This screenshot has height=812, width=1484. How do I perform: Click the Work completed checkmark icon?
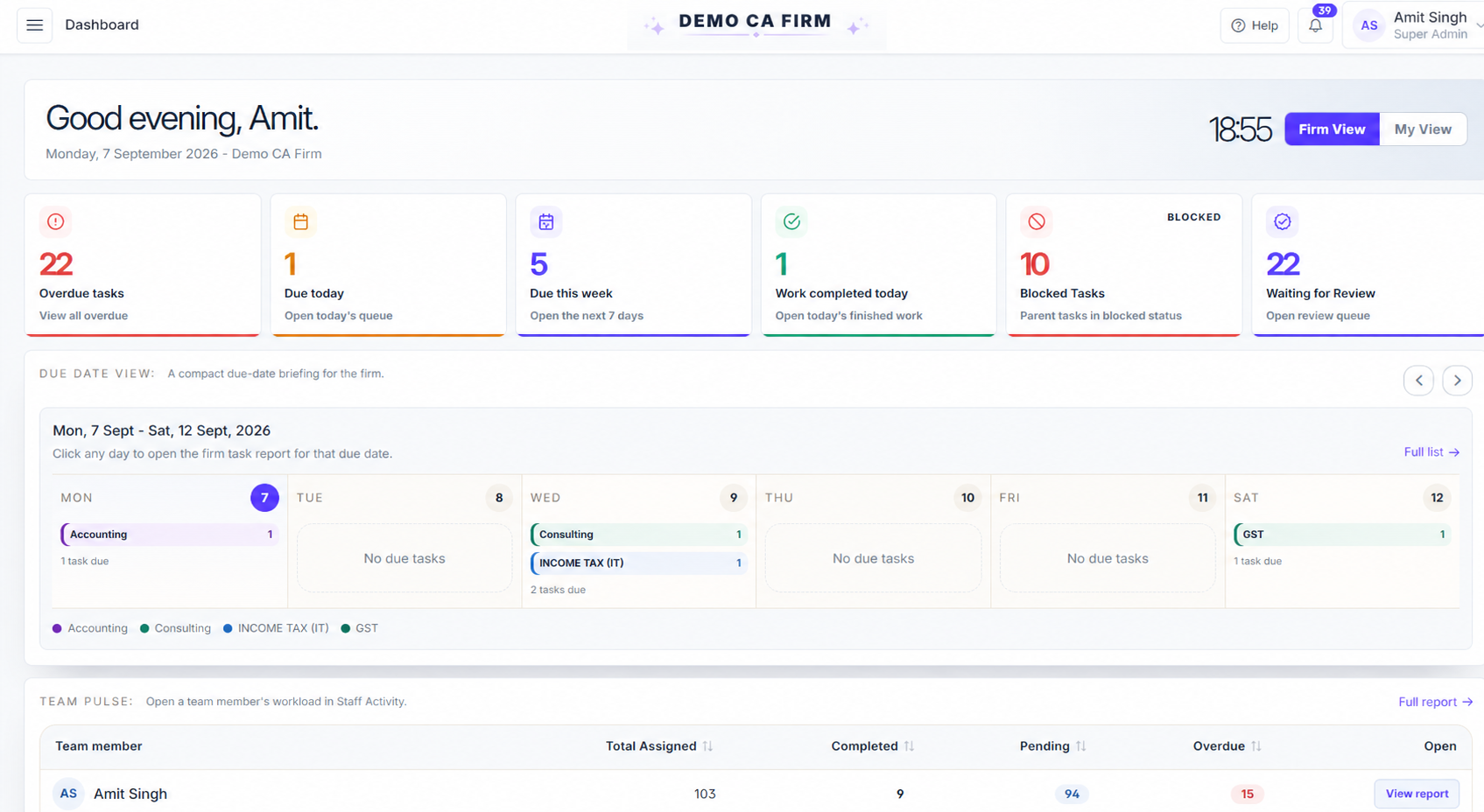point(791,221)
